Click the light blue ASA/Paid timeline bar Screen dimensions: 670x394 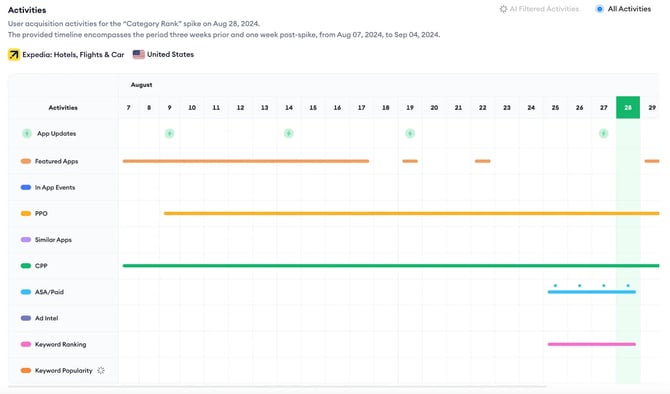592,292
